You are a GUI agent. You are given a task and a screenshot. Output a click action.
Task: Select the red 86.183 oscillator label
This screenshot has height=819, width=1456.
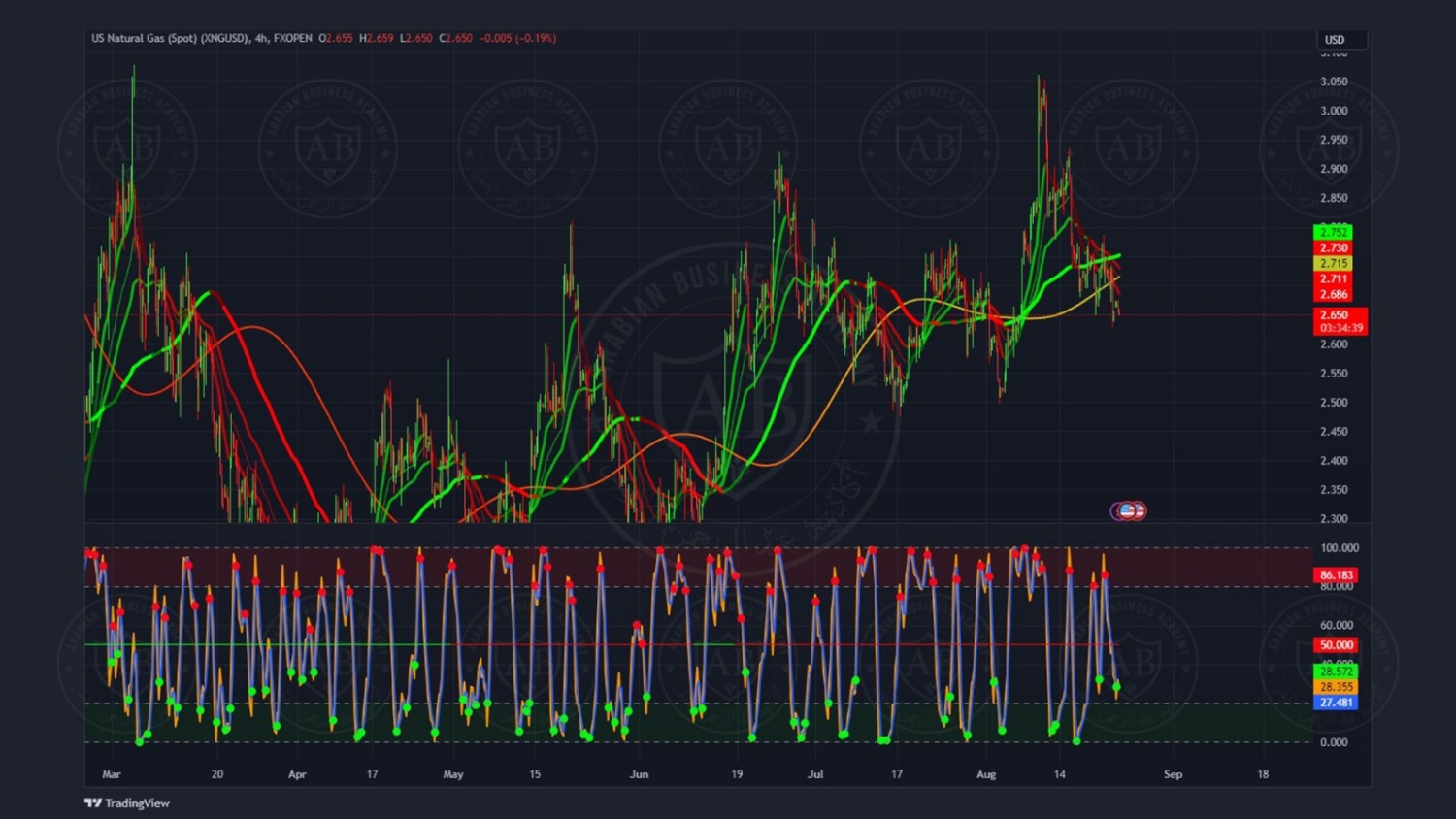click(x=1336, y=575)
